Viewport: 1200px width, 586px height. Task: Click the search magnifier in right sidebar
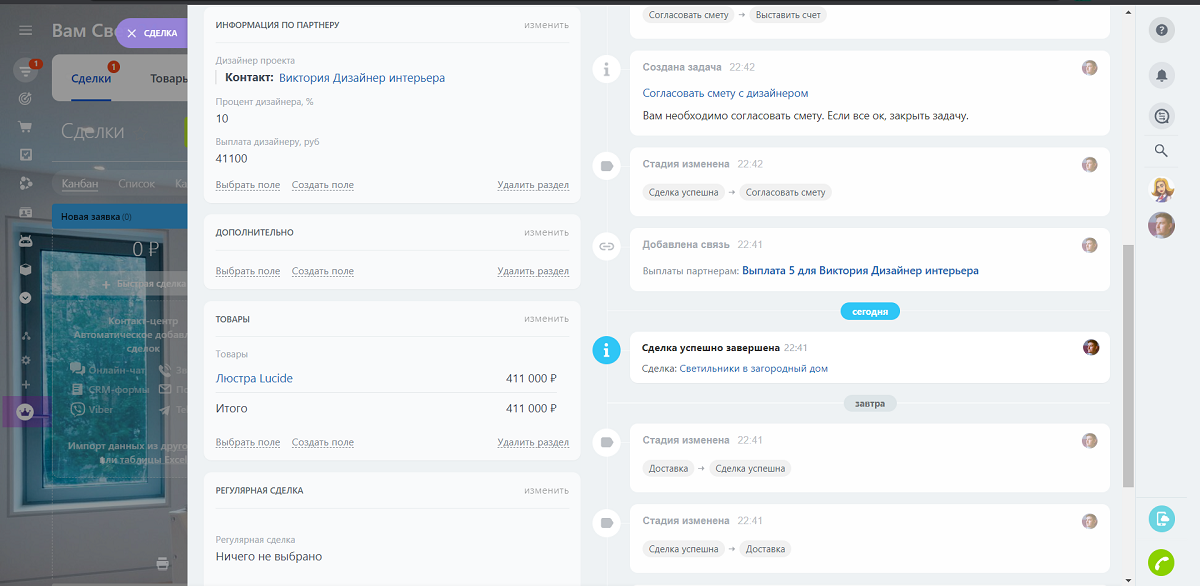pyautogui.click(x=1161, y=151)
